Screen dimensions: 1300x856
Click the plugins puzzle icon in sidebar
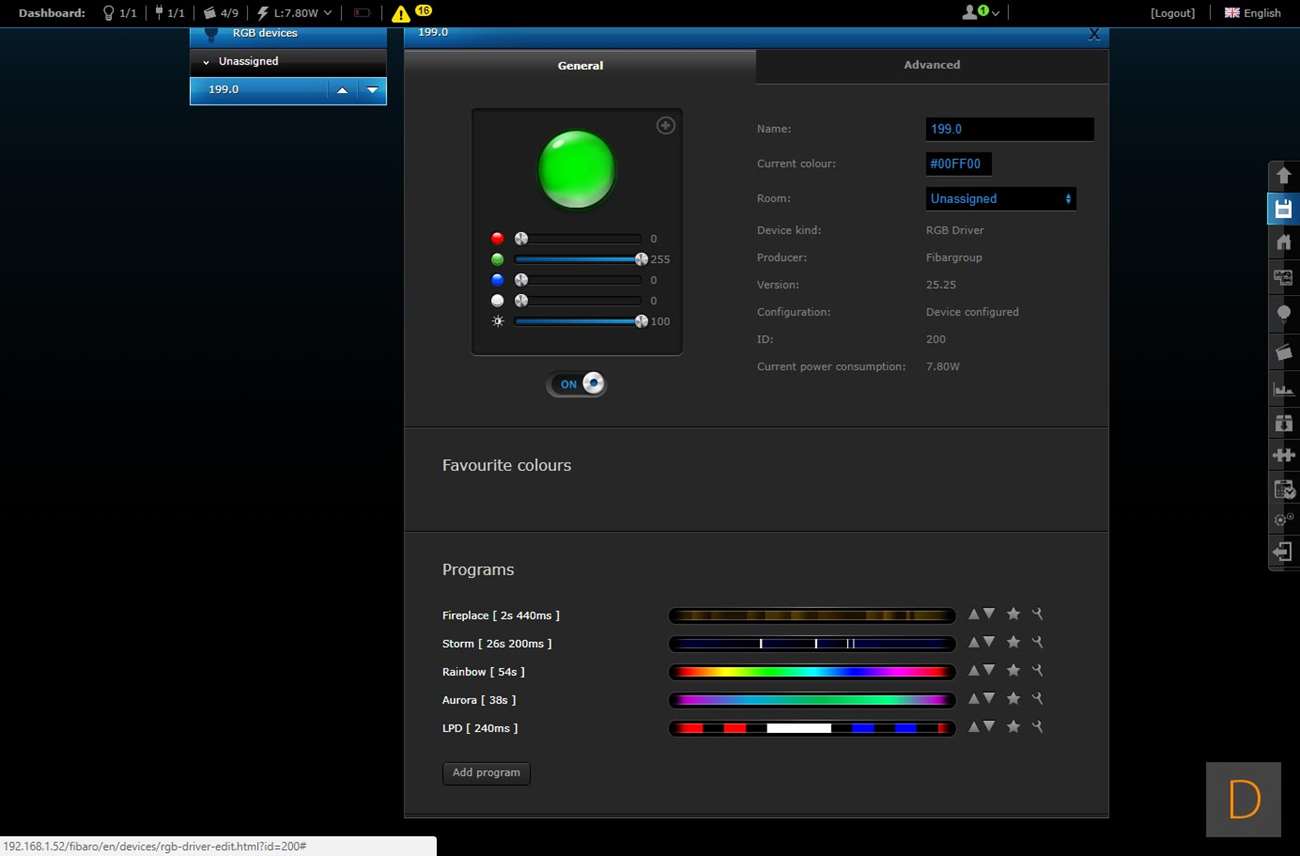tap(1283, 455)
